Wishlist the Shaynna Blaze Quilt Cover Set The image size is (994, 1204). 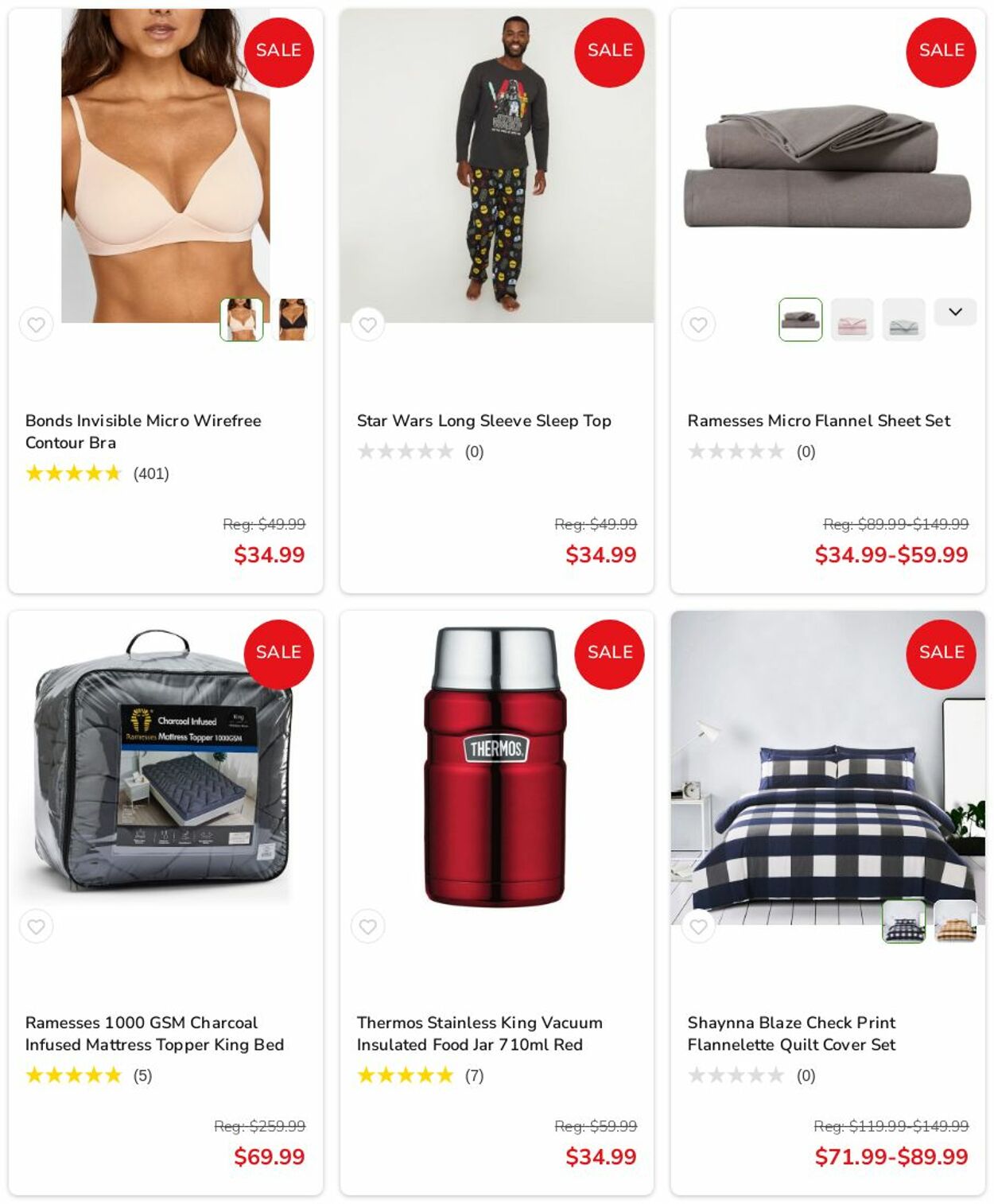(x=698, y=926)
